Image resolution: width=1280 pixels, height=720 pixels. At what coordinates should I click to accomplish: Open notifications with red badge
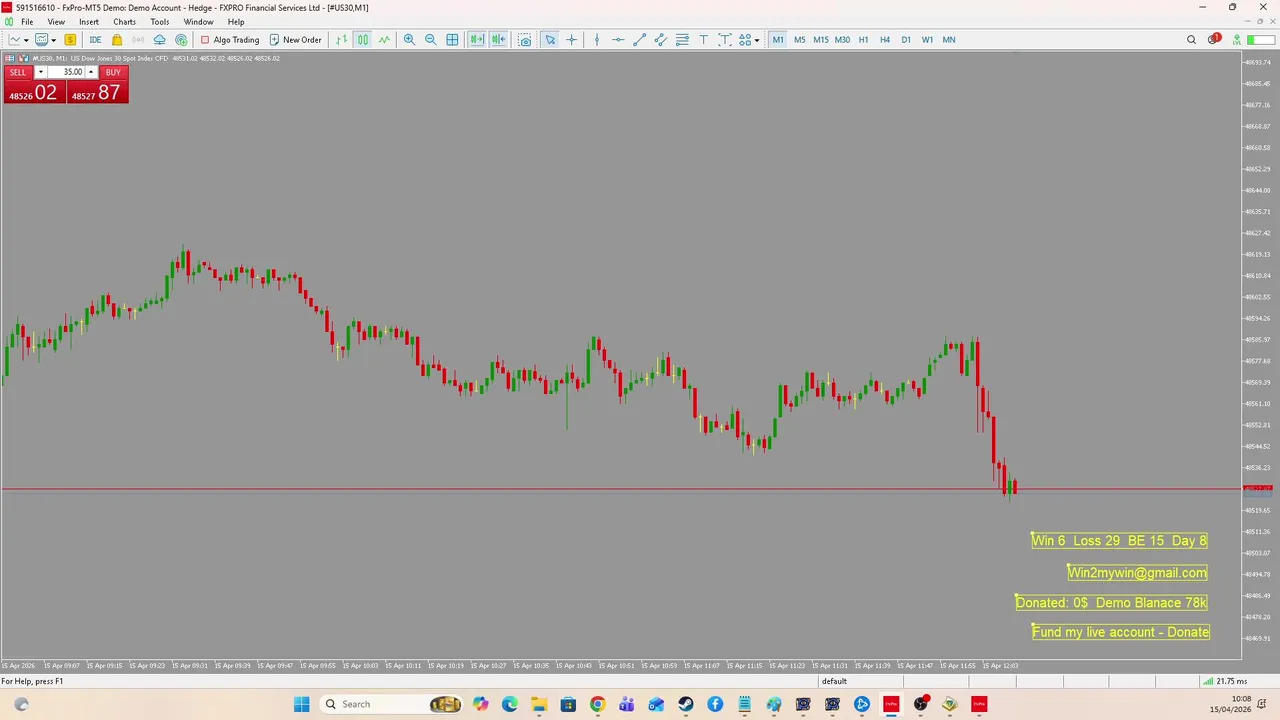click(1213, 39)
